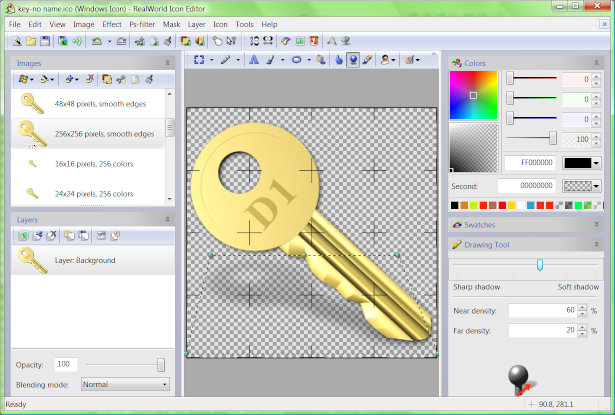The width and height of the screenshot is (615, 415).
Task: Open the Ps-filter menu
Action: click(142, 24)
